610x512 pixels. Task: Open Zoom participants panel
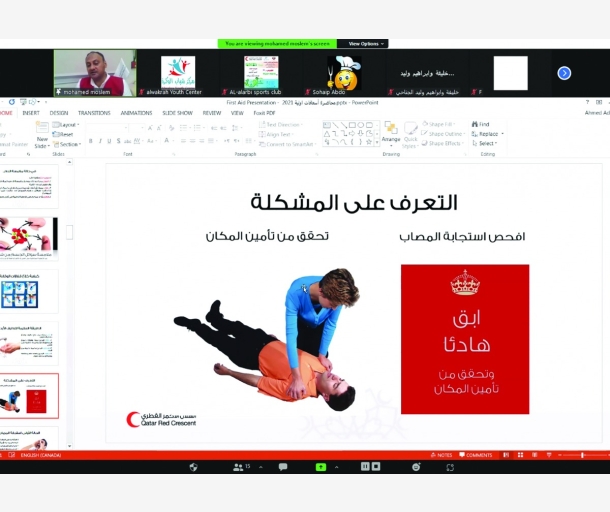pos(242,466)
